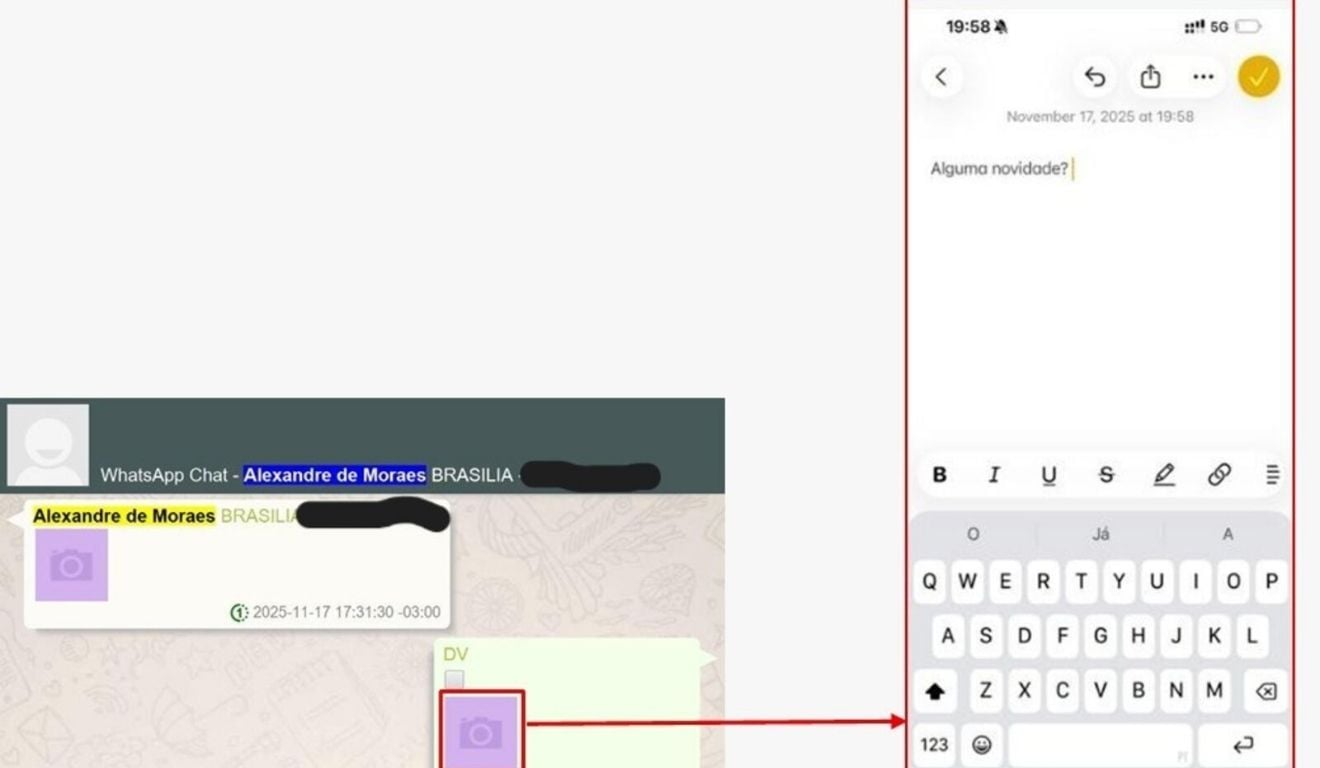Switch to the 123 numeric keyboard
This screenshot has width=1320, height=768.
coord(934,745)
